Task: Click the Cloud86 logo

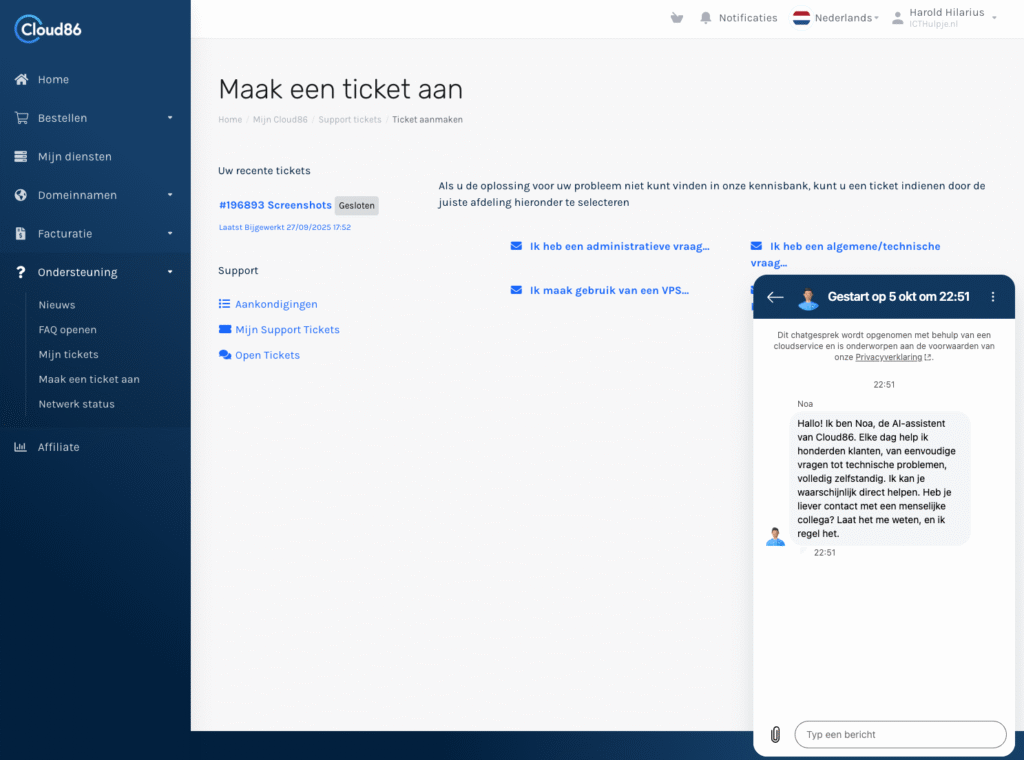Action: (x=48, y=29)
